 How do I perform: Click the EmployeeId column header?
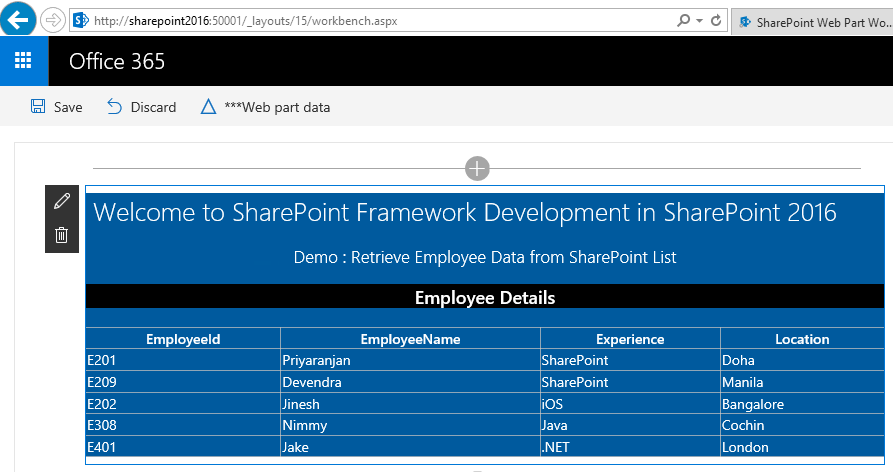click(x=183, y=339)
